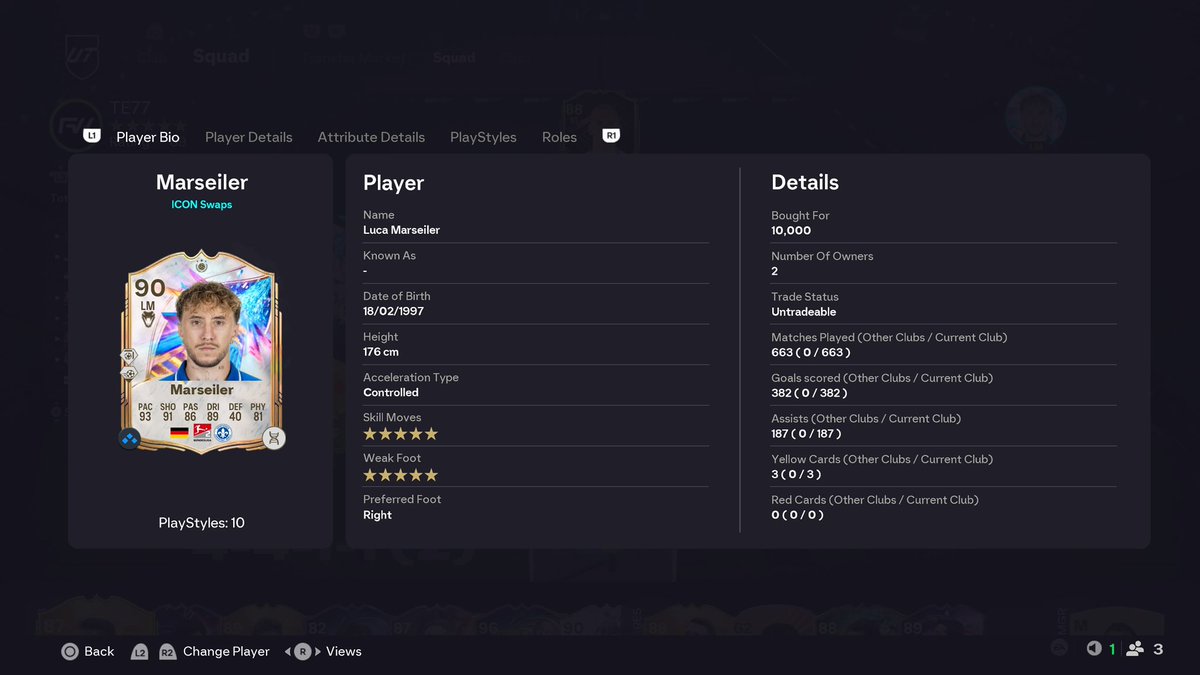Click the Goals scored value 382 ( 0 / 382 )

click(x=809, y=393)
